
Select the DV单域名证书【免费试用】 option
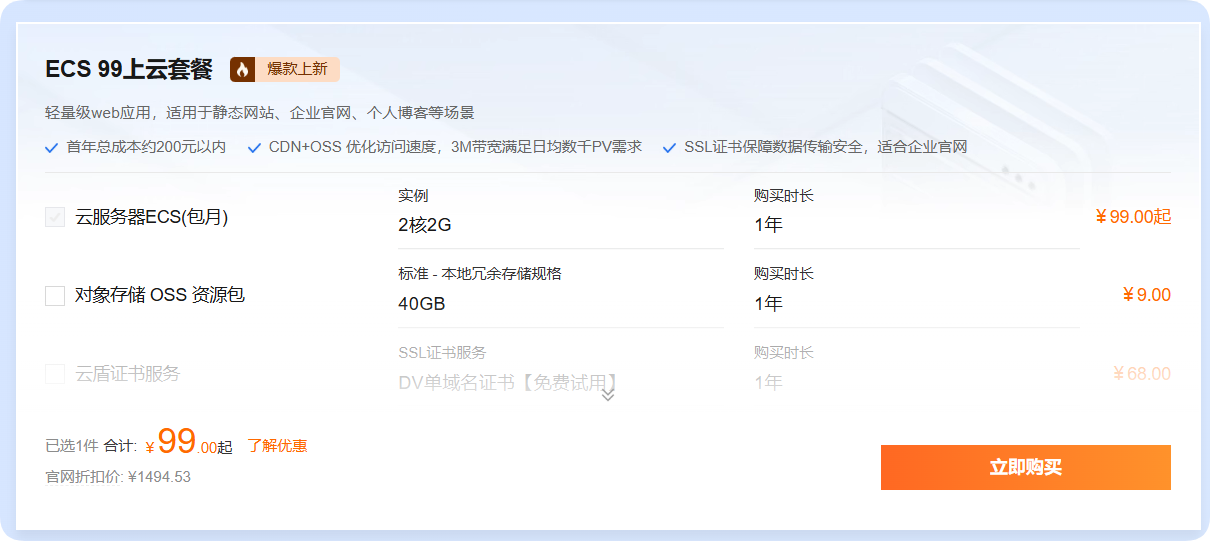508,382
